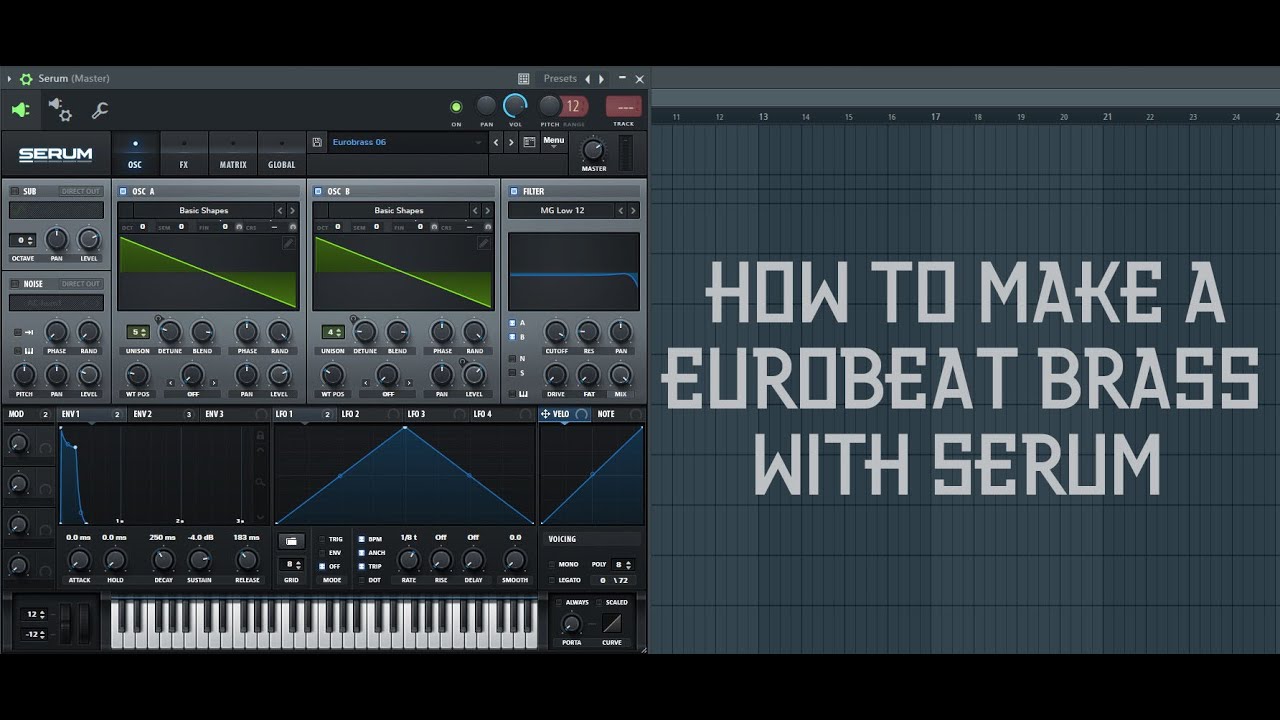
Task: Open the GLOBAL tab
Action: 282,154
